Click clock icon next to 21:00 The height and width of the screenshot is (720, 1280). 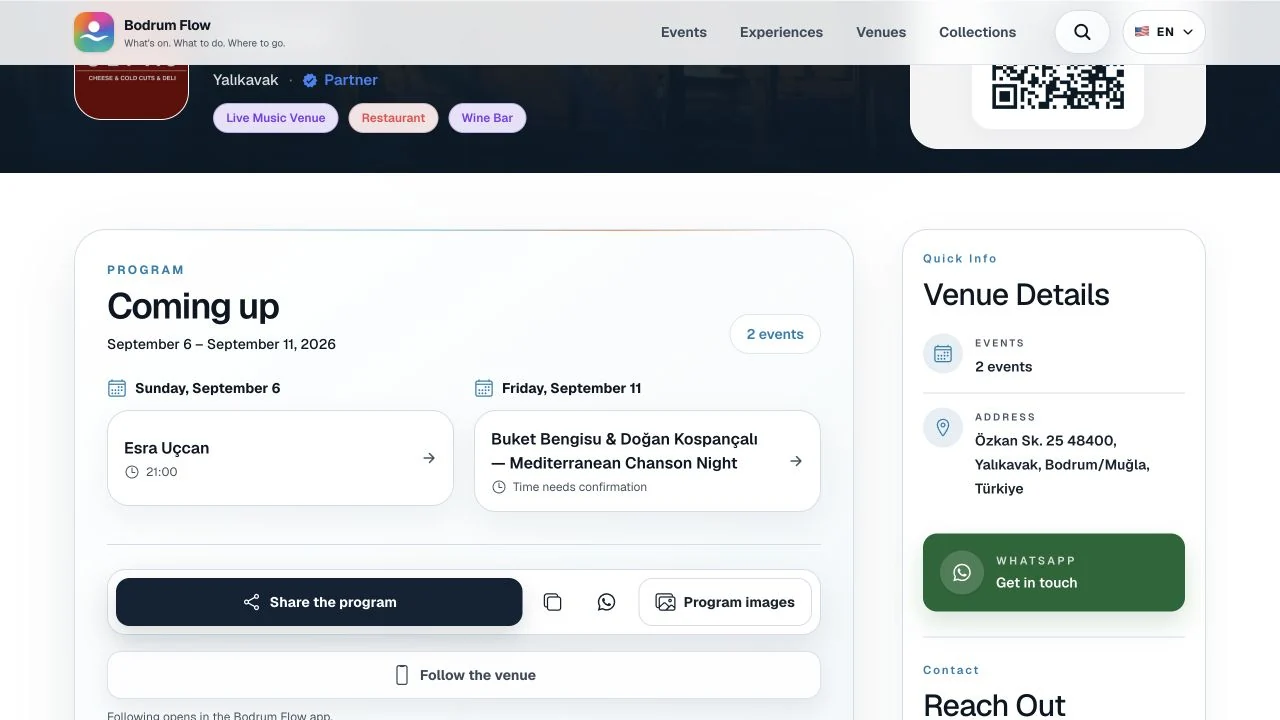(132, 472)
